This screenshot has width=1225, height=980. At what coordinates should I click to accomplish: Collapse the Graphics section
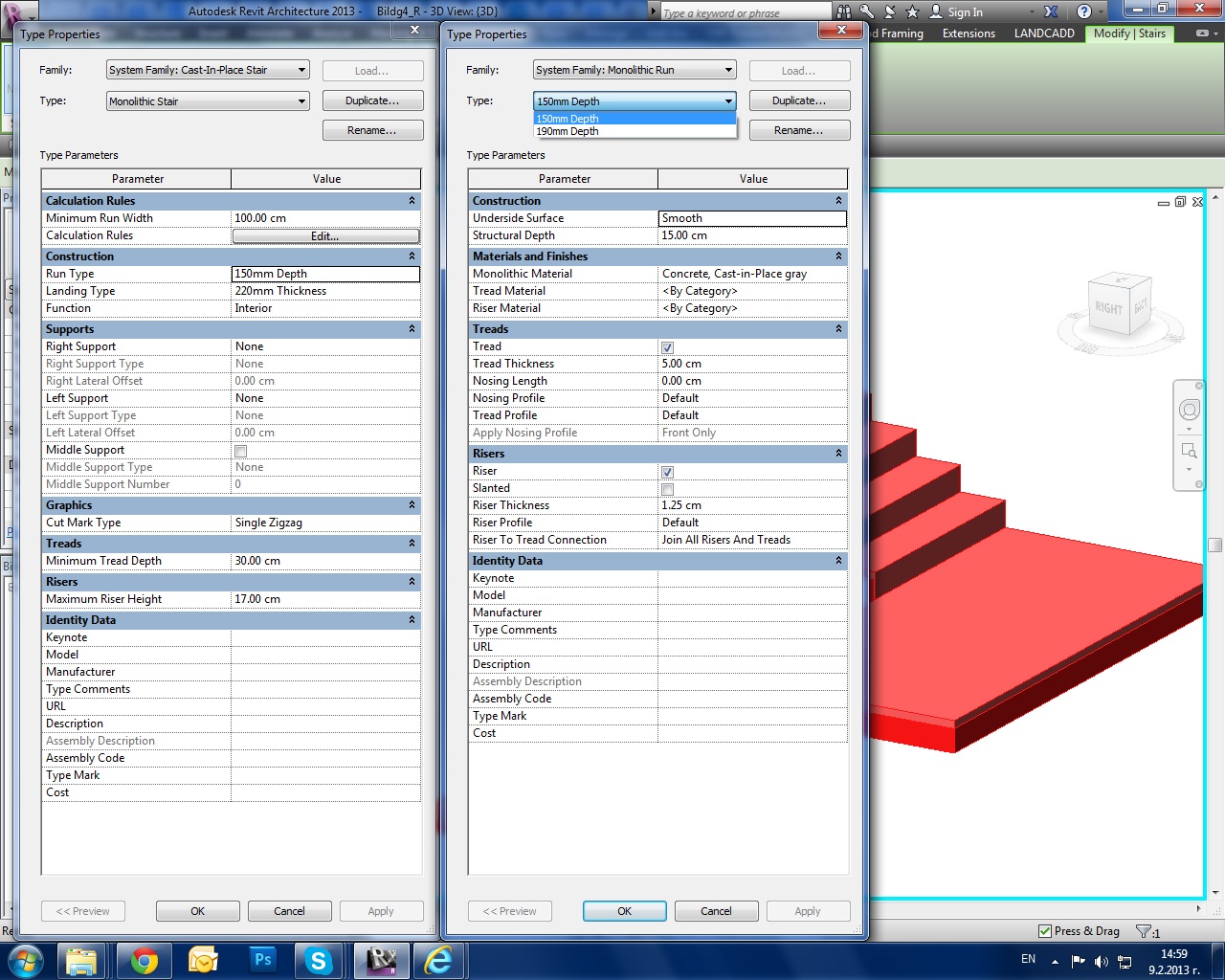click(412, 505)
